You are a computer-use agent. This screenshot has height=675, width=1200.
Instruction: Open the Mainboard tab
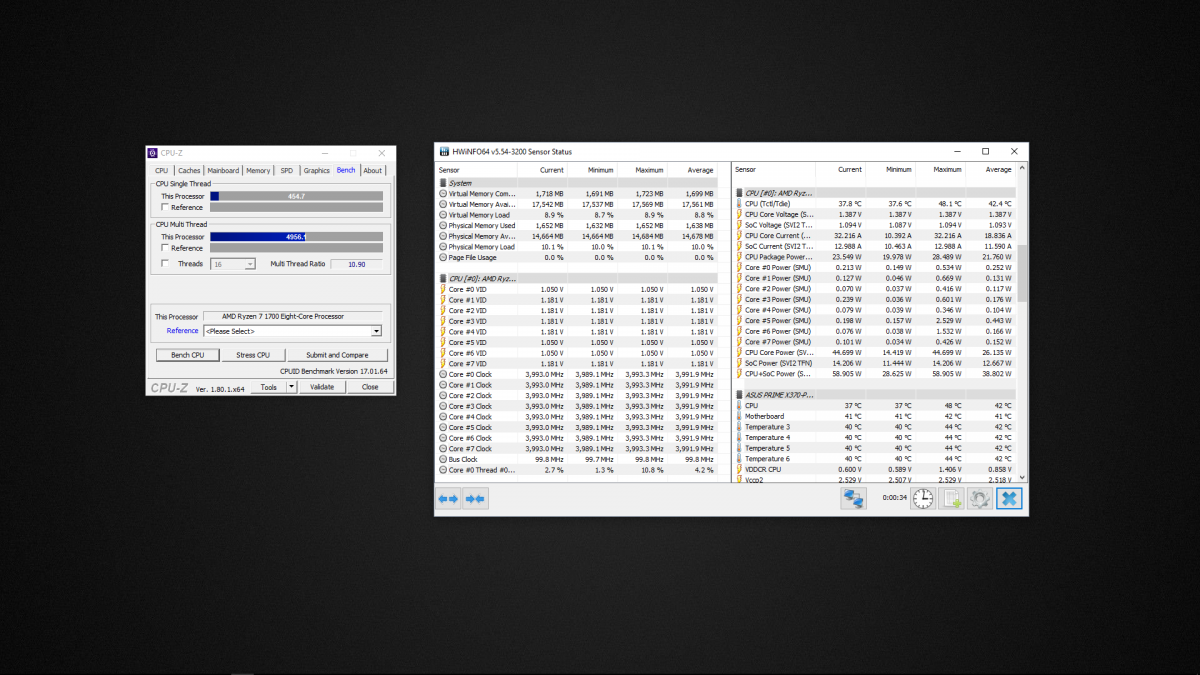(x=223, y=170)
